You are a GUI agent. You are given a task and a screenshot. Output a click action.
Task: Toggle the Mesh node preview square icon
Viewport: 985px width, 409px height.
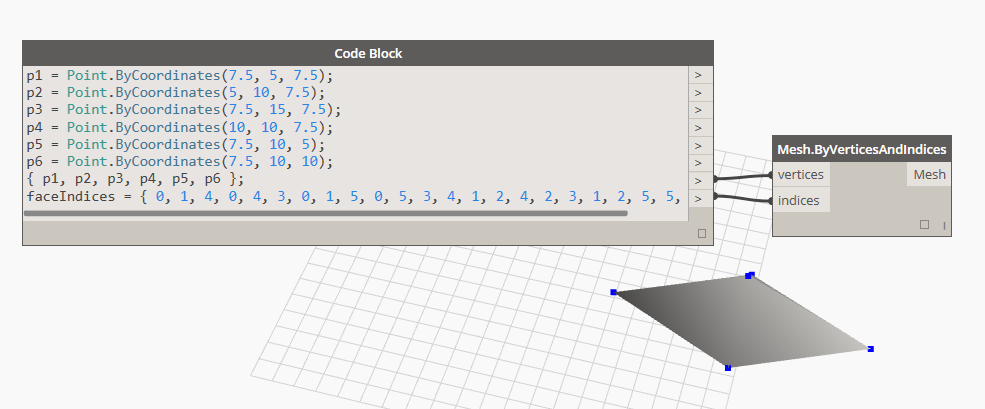click(x=924, y=224)
